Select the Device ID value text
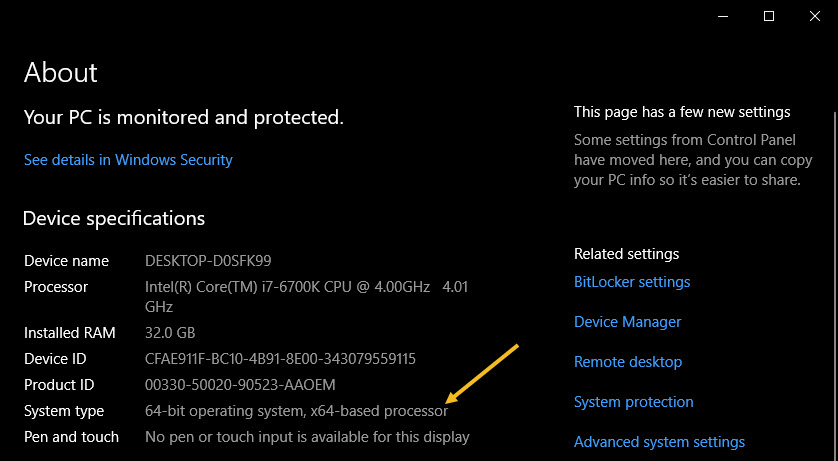 pyautogui.click(x=280, y=358)
